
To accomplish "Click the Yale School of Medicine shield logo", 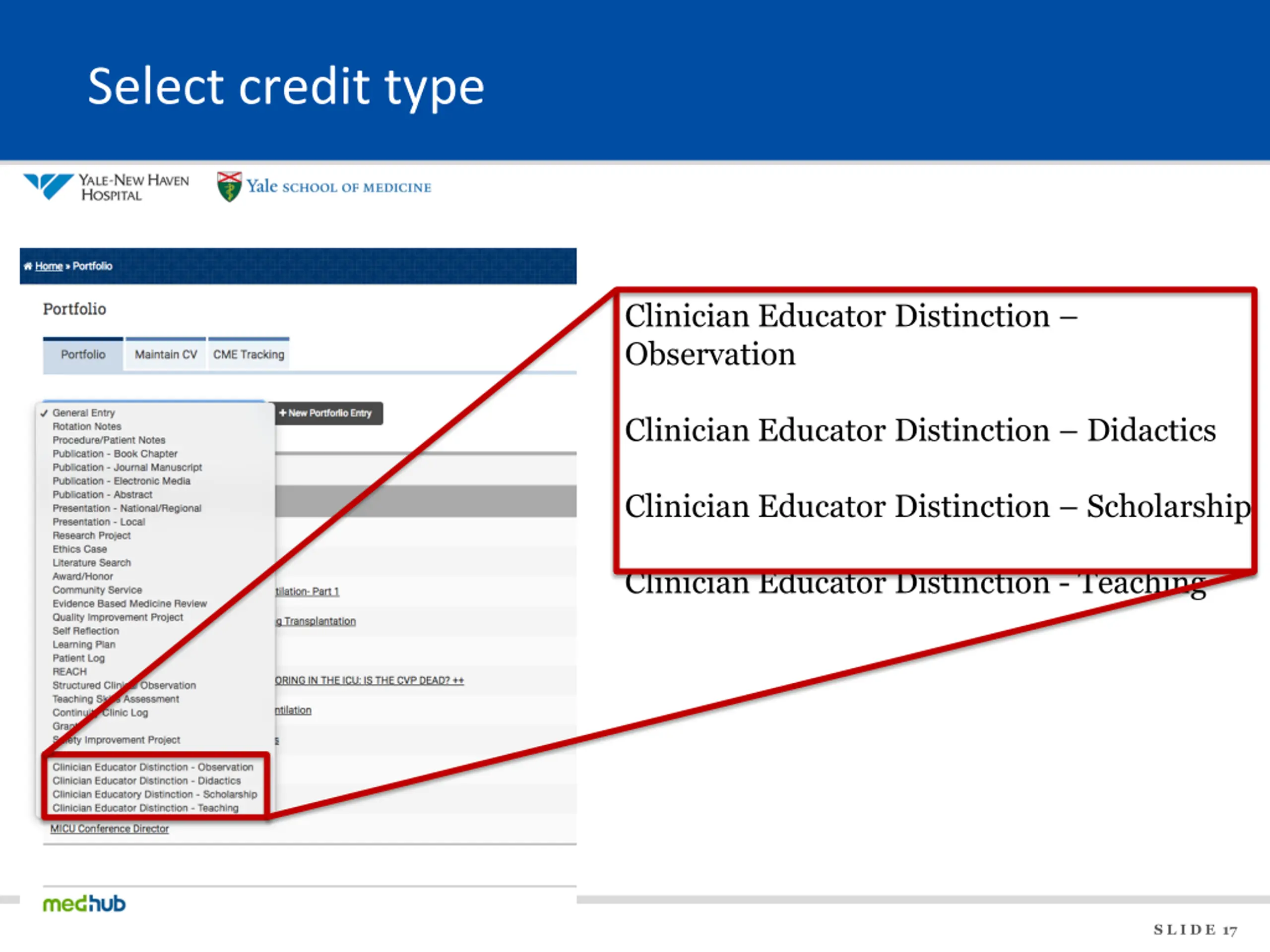I will pyautogui.click(x=229, y=187).
